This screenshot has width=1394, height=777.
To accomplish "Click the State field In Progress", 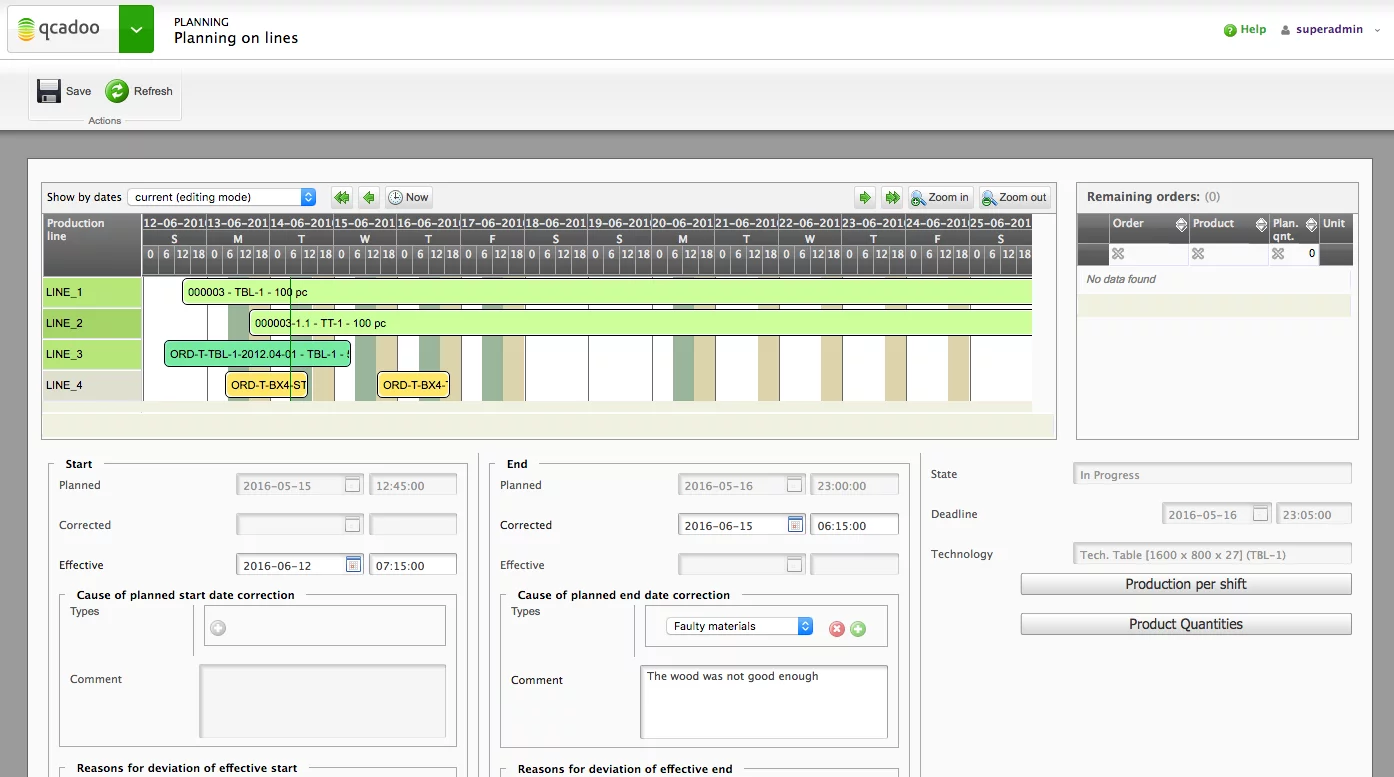I will pyautogui.click(x=1212, y=474).
